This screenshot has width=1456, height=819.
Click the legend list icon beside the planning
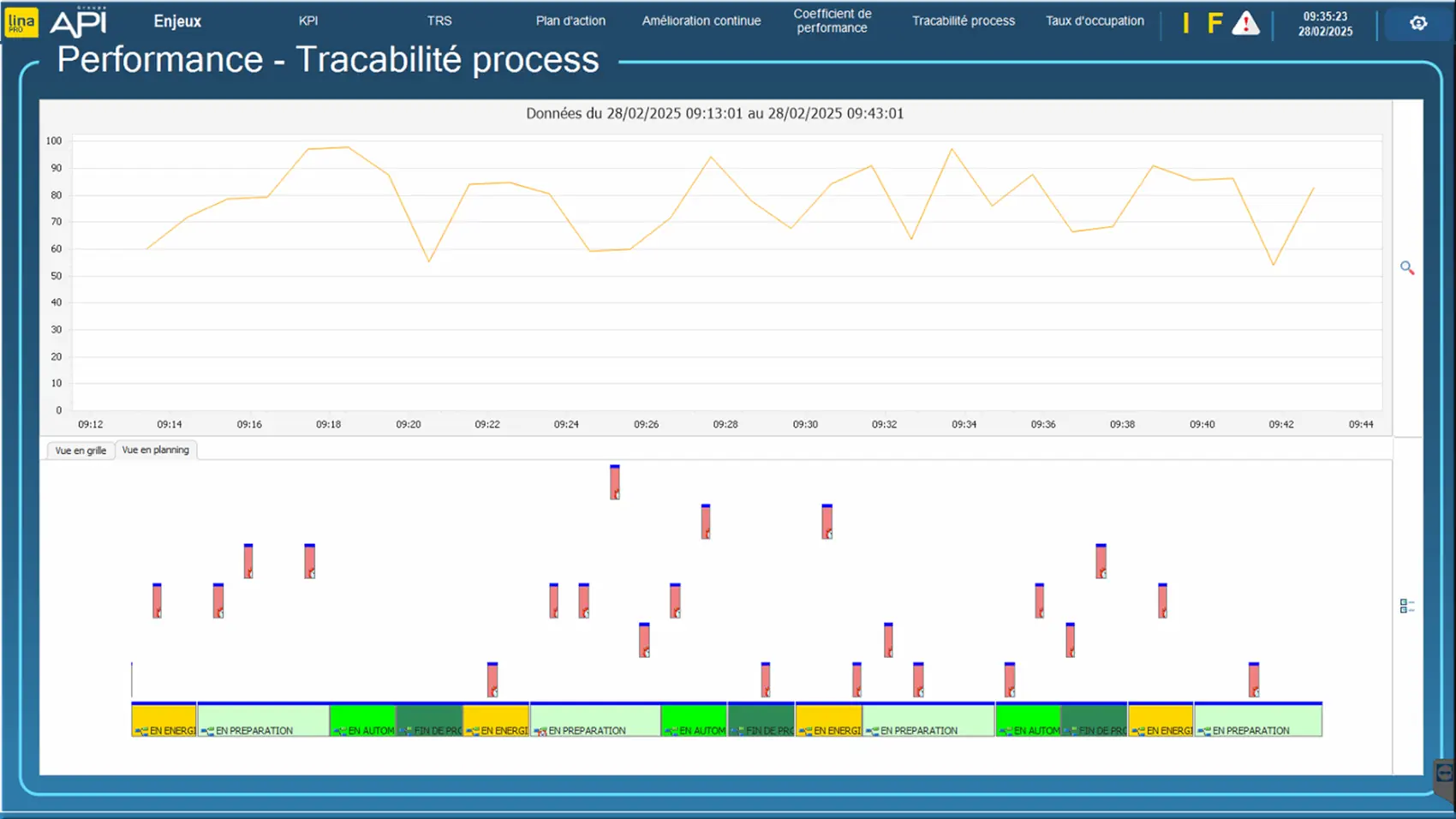[1406, 607]
